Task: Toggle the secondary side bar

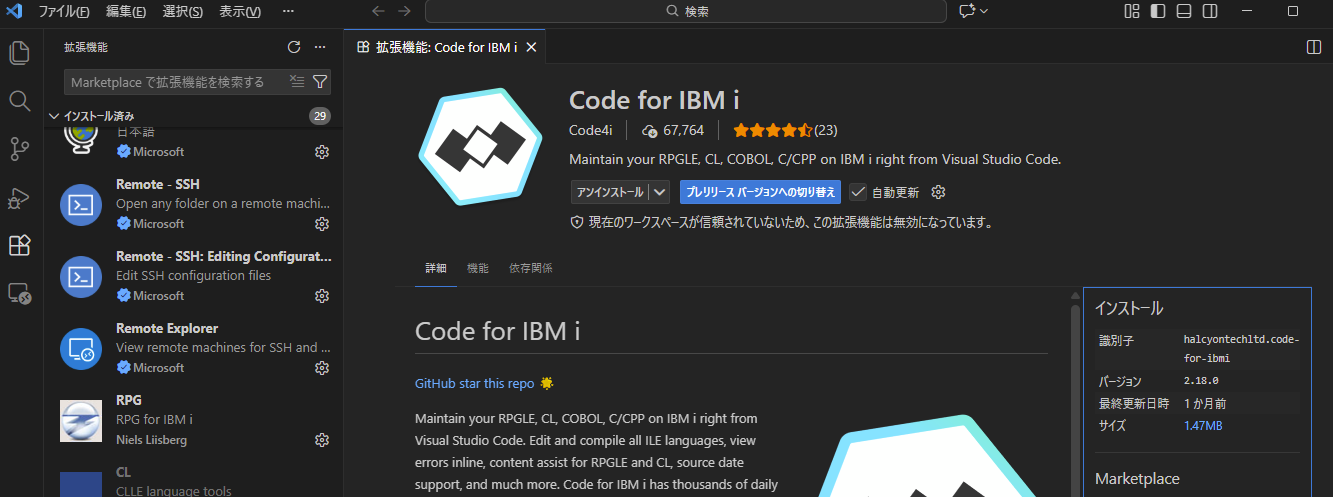Action: tap(1210, 11)
